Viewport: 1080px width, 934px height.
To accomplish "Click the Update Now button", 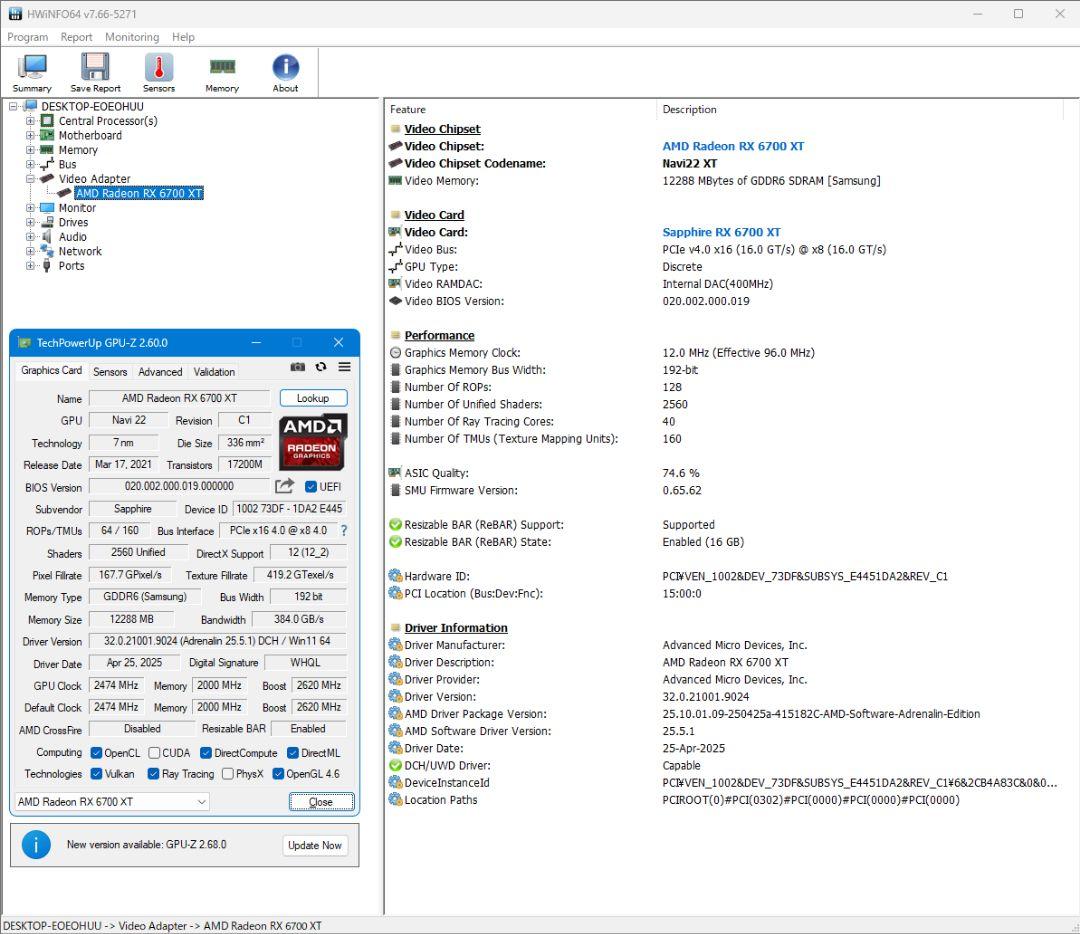I will [x=315, y=845].
